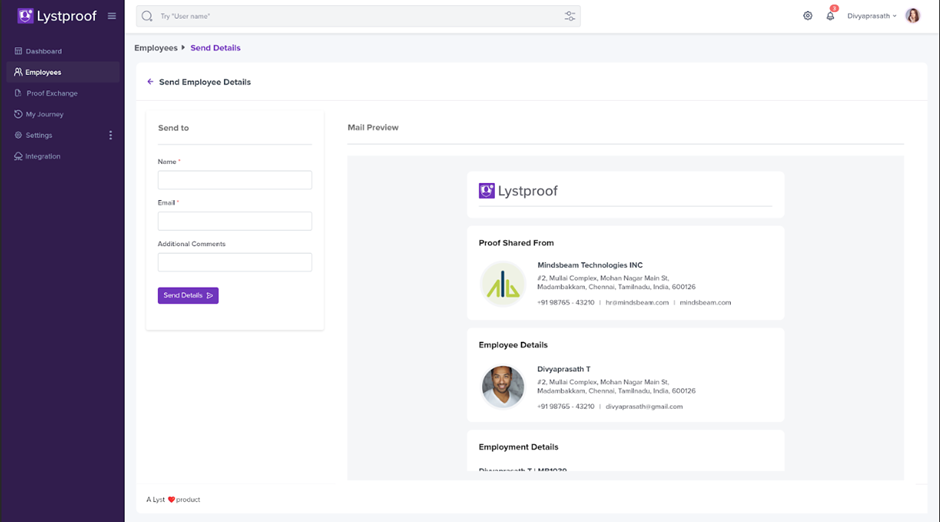Click the Lystproof logo in sidebar
The image size is (940, 522).
click(57, 16)
